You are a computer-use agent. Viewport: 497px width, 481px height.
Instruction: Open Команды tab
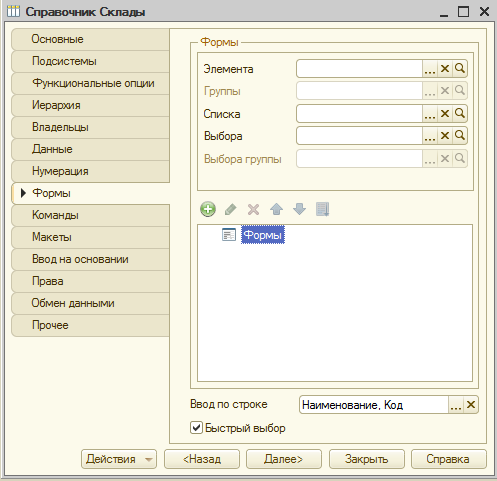click(x=90, y=215)
